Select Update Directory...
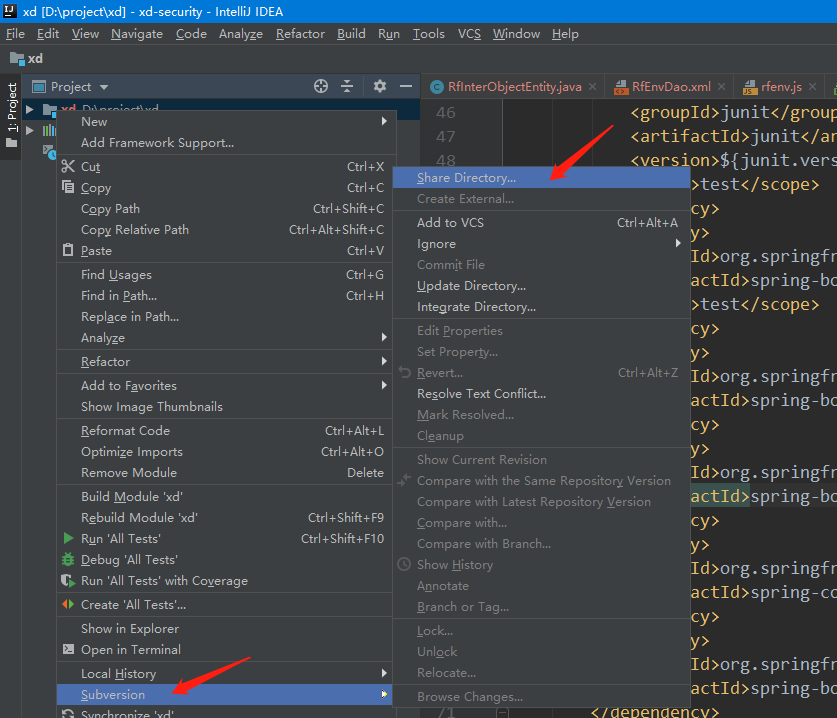 (541, 286)
